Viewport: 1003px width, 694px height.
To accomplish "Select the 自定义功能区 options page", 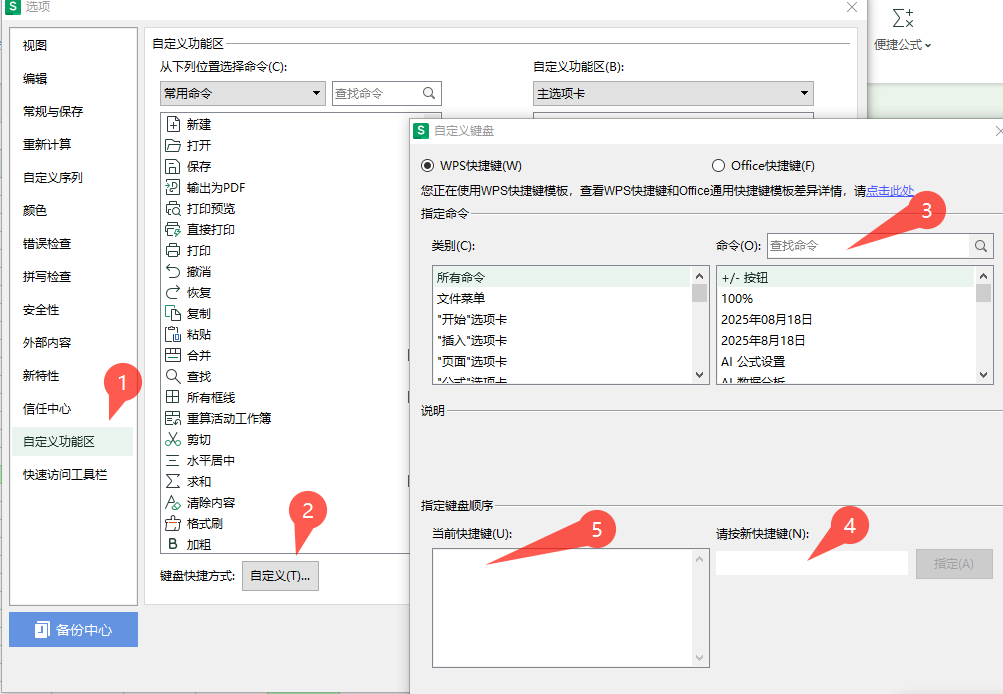I will tap(72, 441).
